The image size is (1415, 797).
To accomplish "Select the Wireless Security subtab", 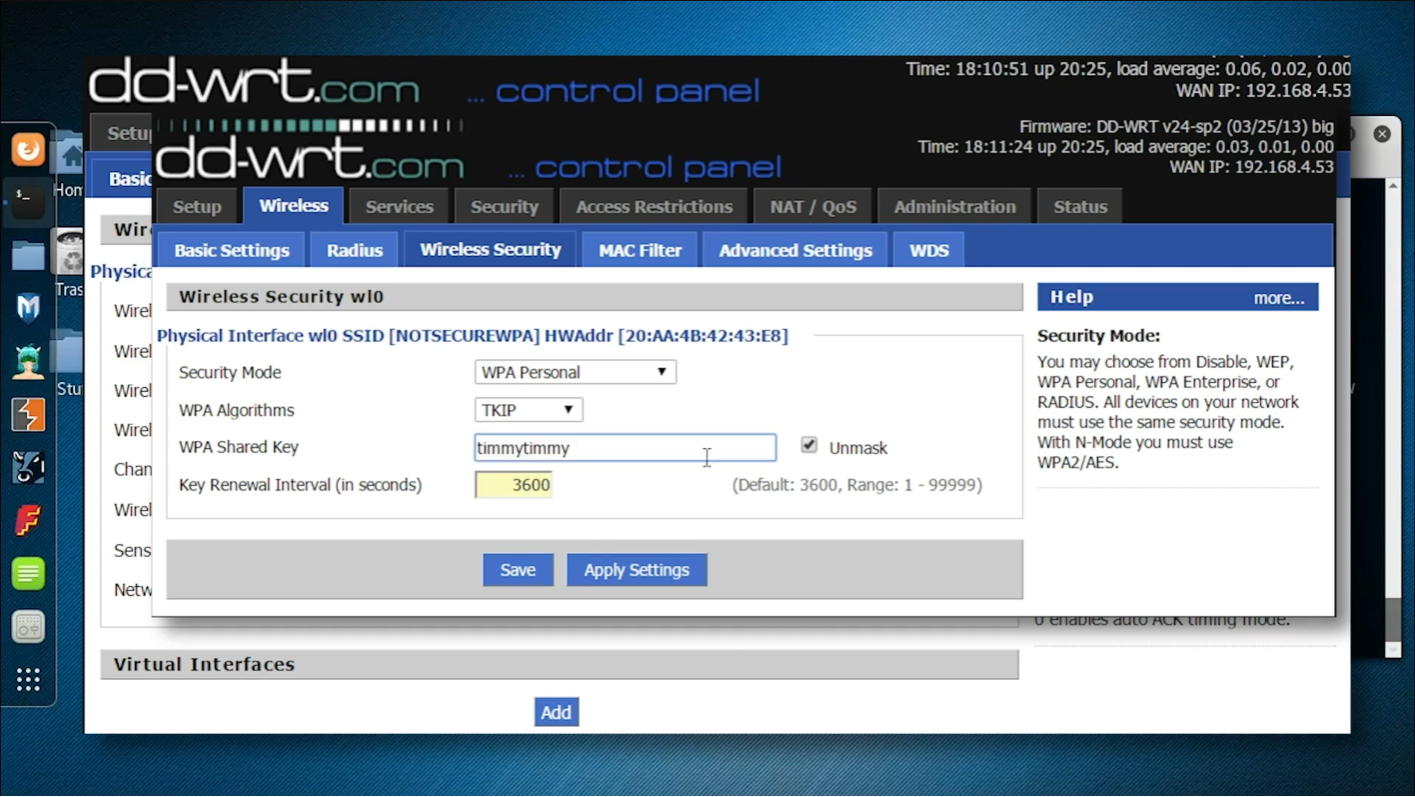I will pos(490,250).
